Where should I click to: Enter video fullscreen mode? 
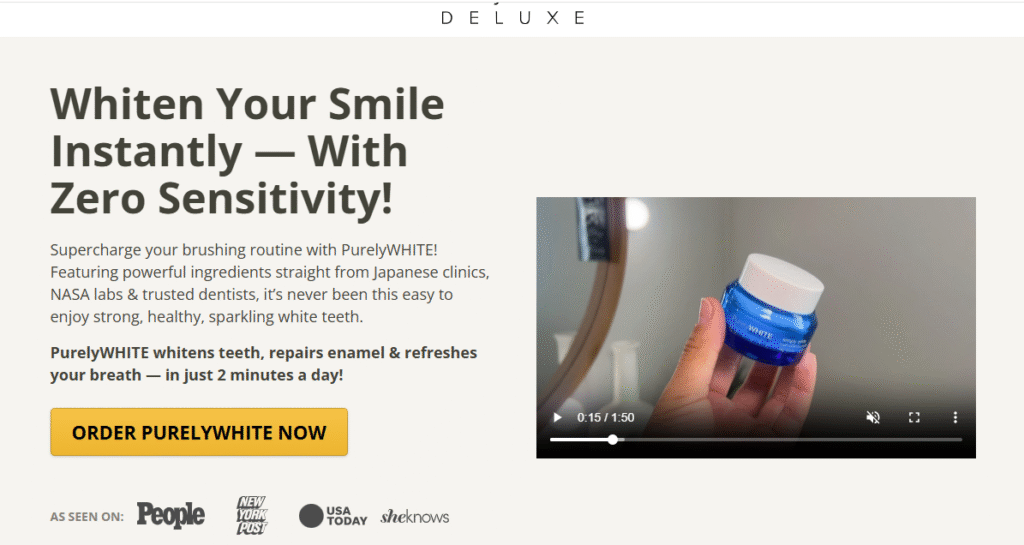click(914, 418)
